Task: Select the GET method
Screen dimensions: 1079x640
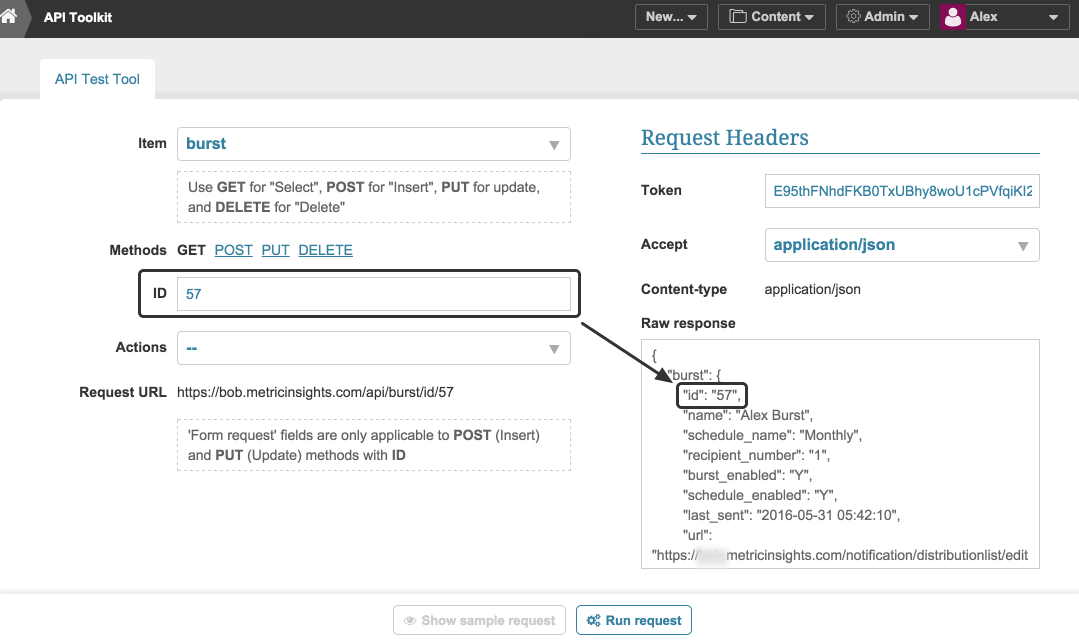Action: pyautogui.click(x=191, y=250)
